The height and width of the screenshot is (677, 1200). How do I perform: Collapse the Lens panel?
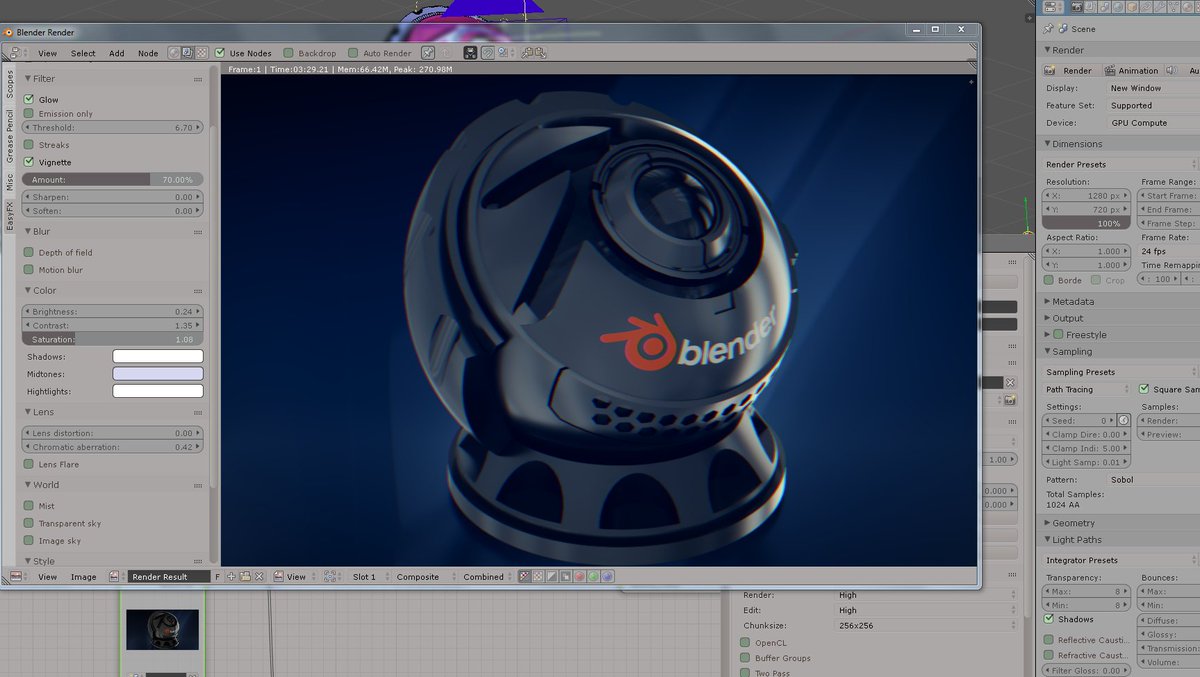(27, 412)
